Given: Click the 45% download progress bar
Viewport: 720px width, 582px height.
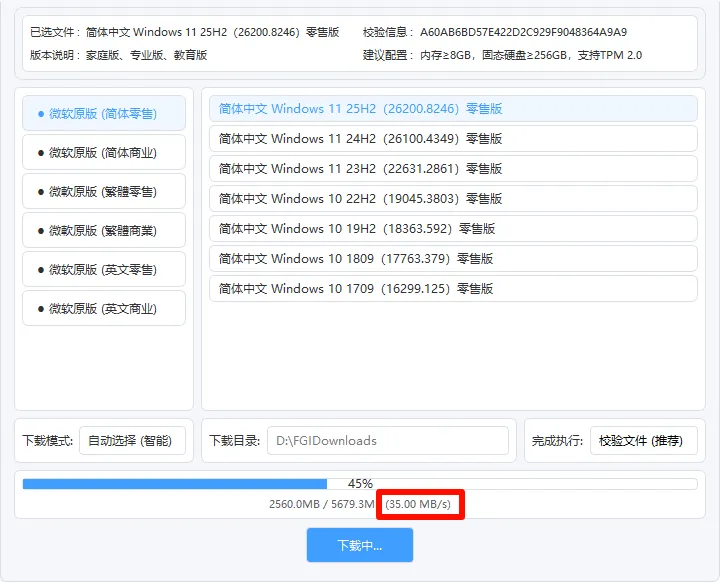Looking at the screenshot, I should (360, 484).
